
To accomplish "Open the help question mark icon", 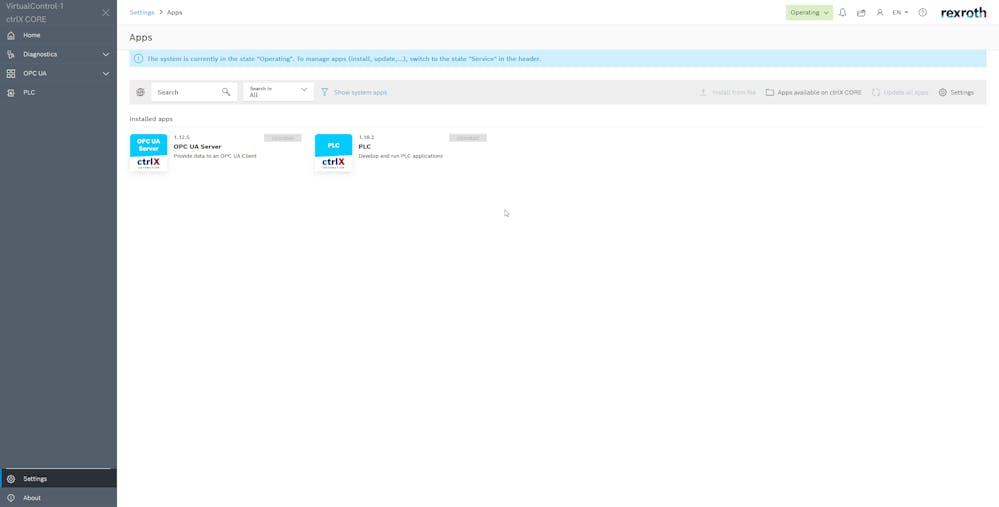I will pyautogui.click(x=923, y=13).
